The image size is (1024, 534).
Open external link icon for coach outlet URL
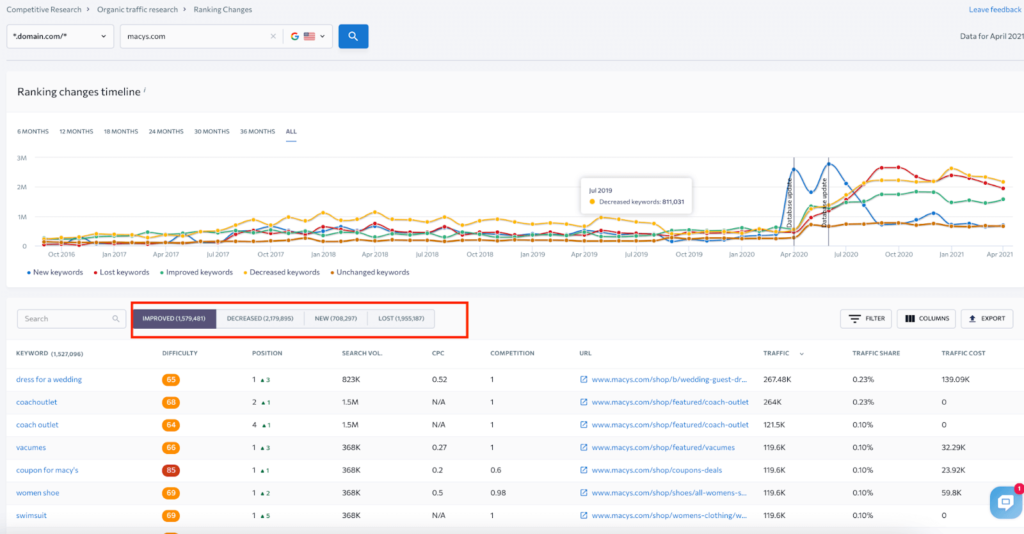click(x=583, y=425)
